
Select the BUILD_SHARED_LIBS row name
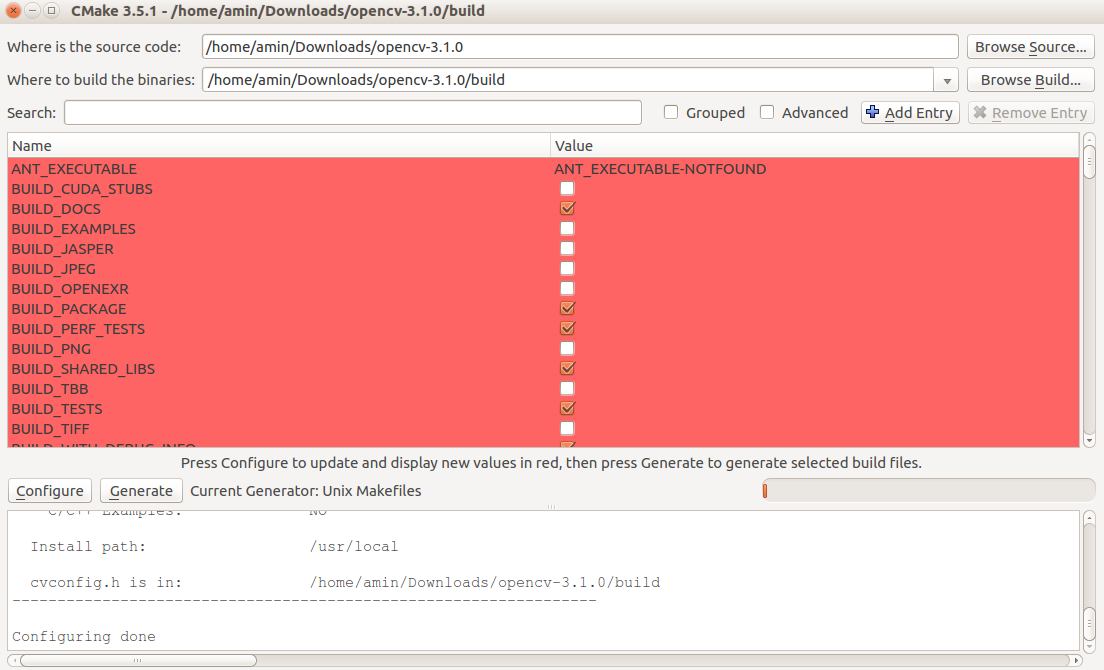(x=83, y=369)
